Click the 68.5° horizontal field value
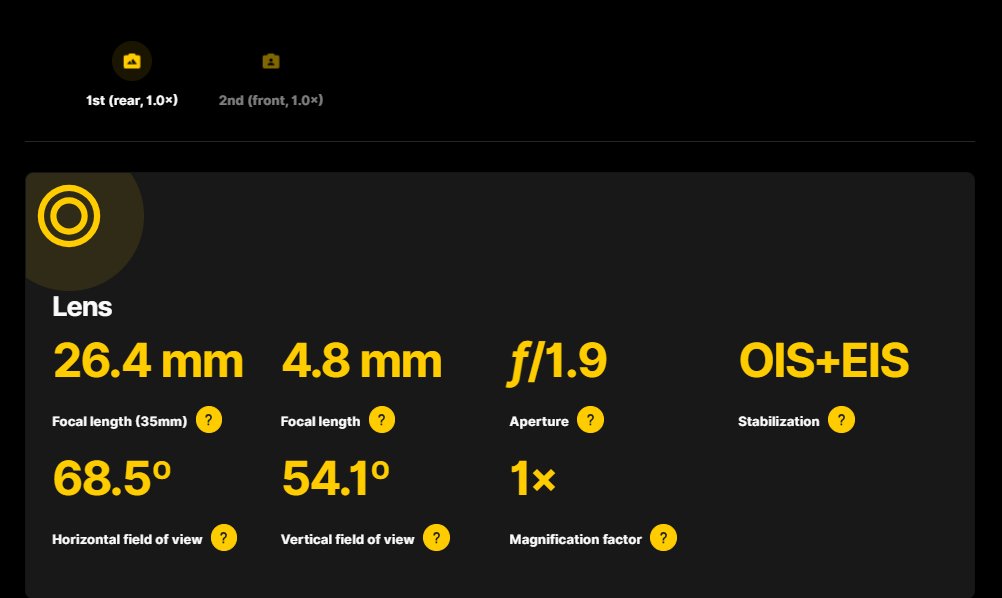Screen dimensions: 1002x598 (x=112, y=479)
